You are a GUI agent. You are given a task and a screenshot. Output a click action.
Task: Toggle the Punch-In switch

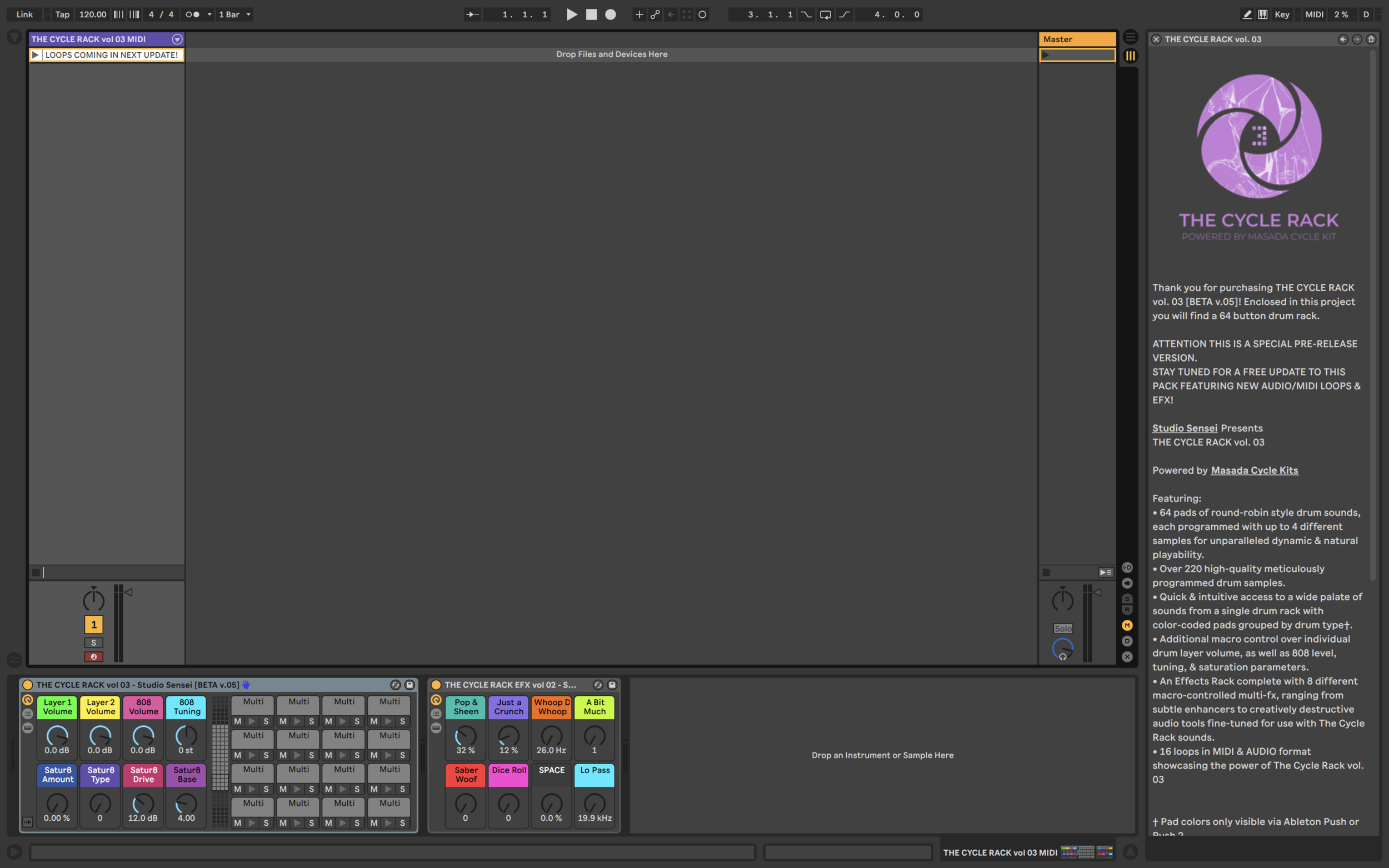806,14
